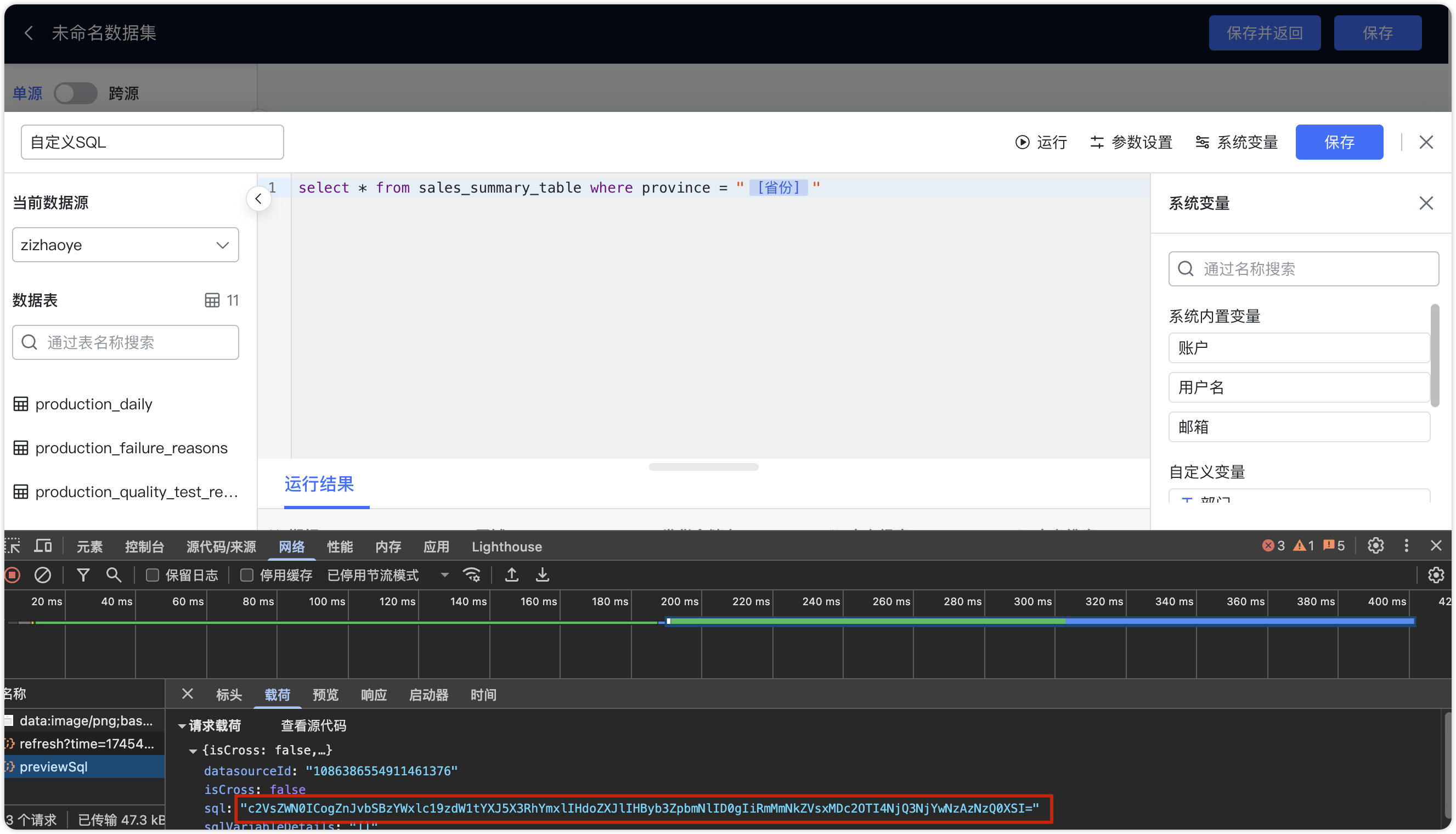Open DevTools Network tab
The image size is (1456, 834).
(291, 546)
